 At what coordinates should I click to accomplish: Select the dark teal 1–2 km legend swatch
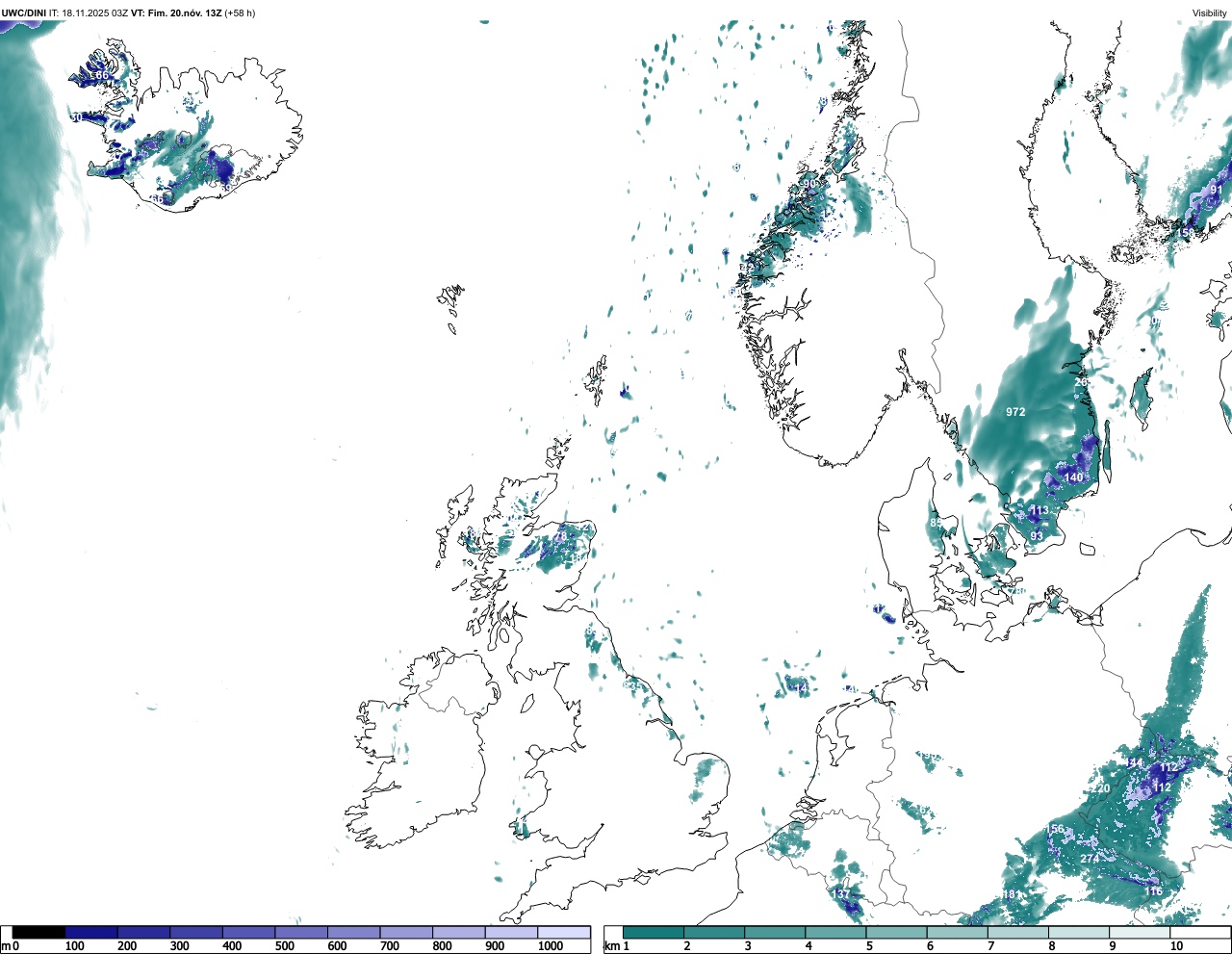click(654, 932)
